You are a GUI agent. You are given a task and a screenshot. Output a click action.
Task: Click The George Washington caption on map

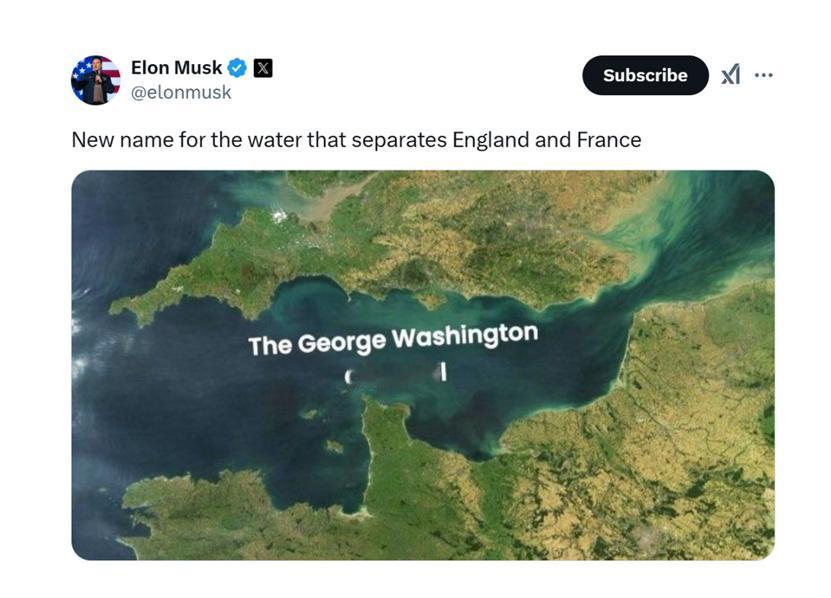pyautogui.click(x=393, y=339)
